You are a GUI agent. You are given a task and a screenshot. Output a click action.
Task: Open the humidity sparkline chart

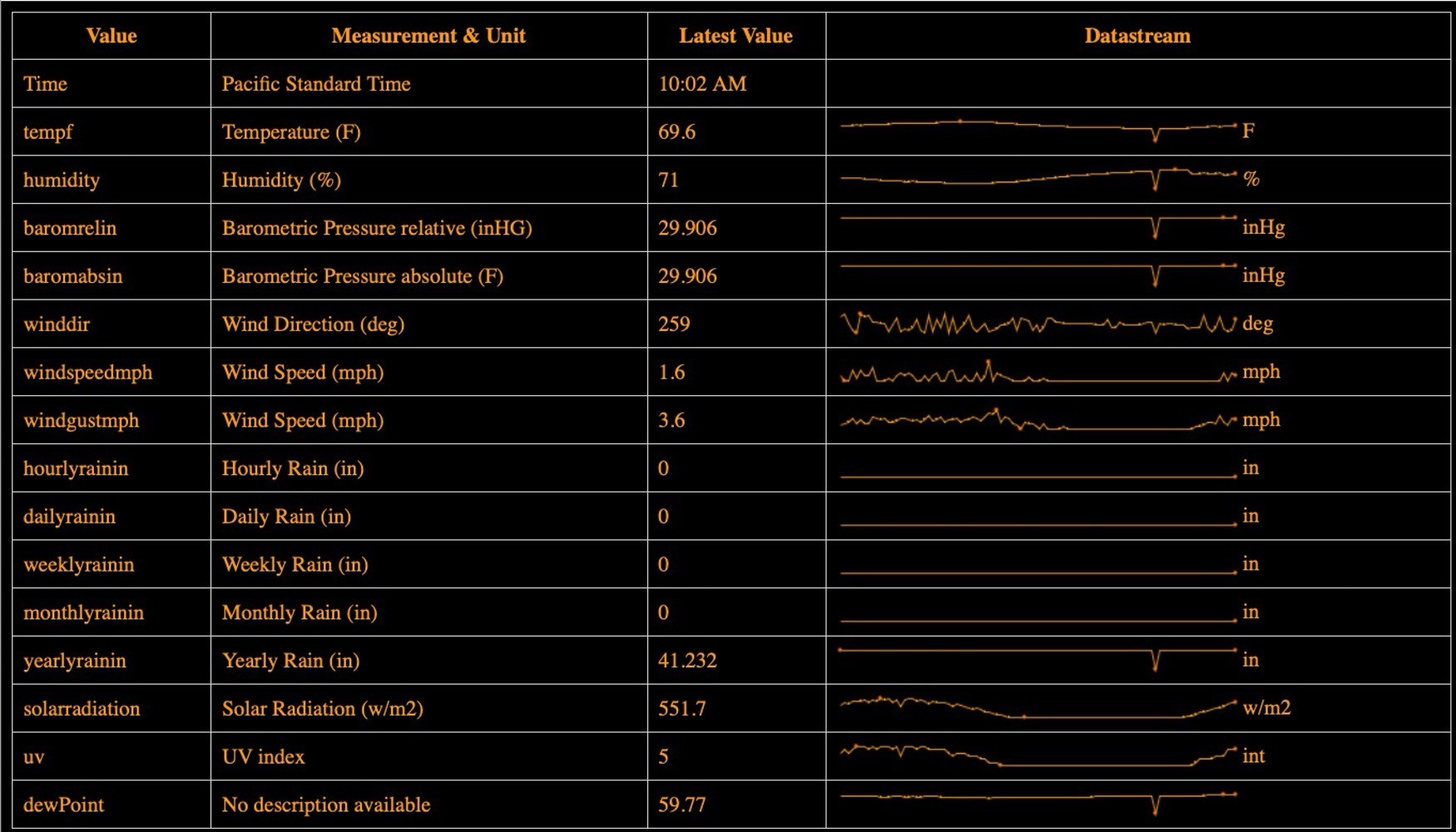1038,178
